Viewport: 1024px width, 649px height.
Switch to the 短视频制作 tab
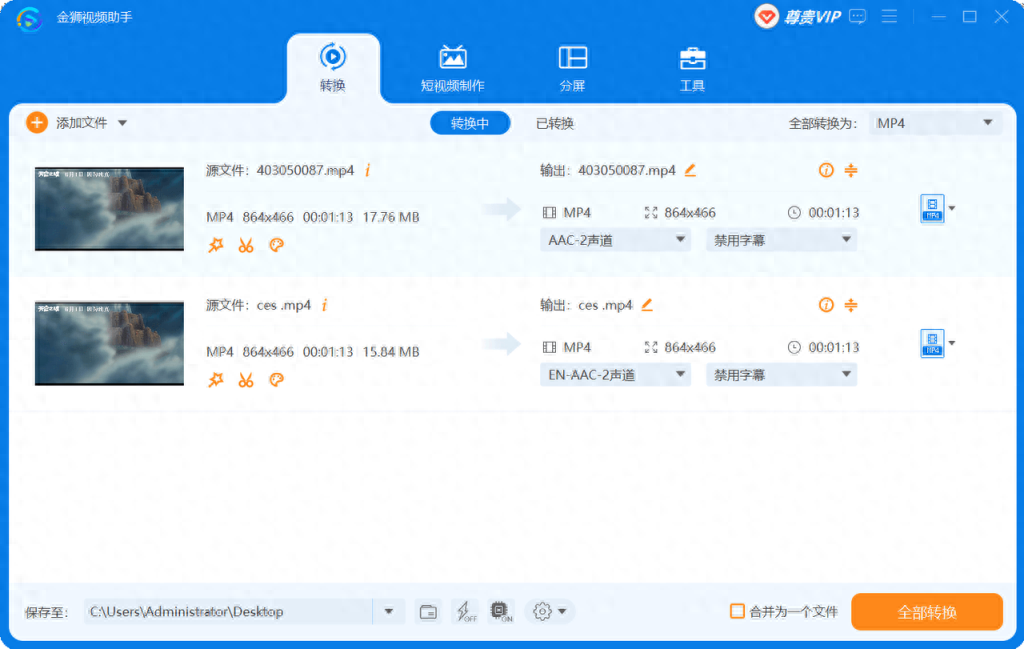(453, 68)
